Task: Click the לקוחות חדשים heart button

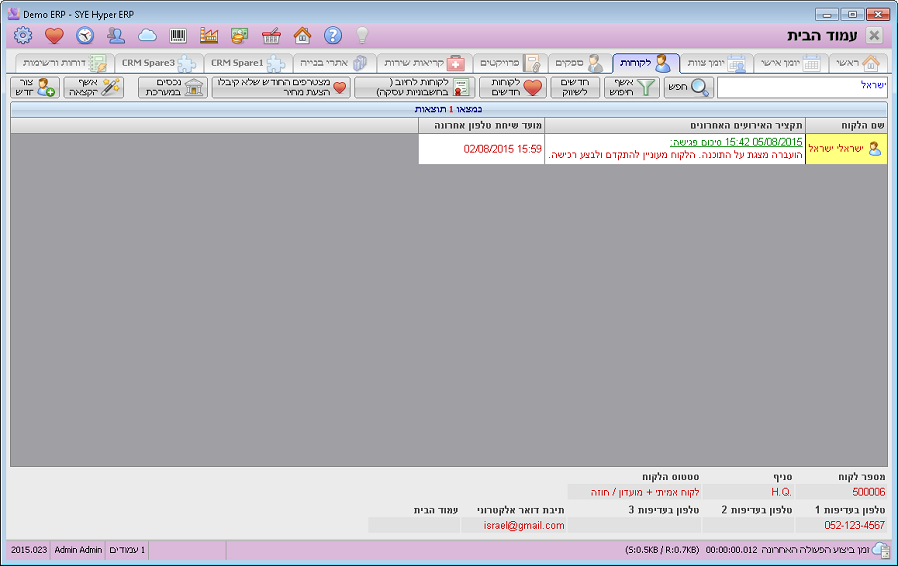Action: 513,88
